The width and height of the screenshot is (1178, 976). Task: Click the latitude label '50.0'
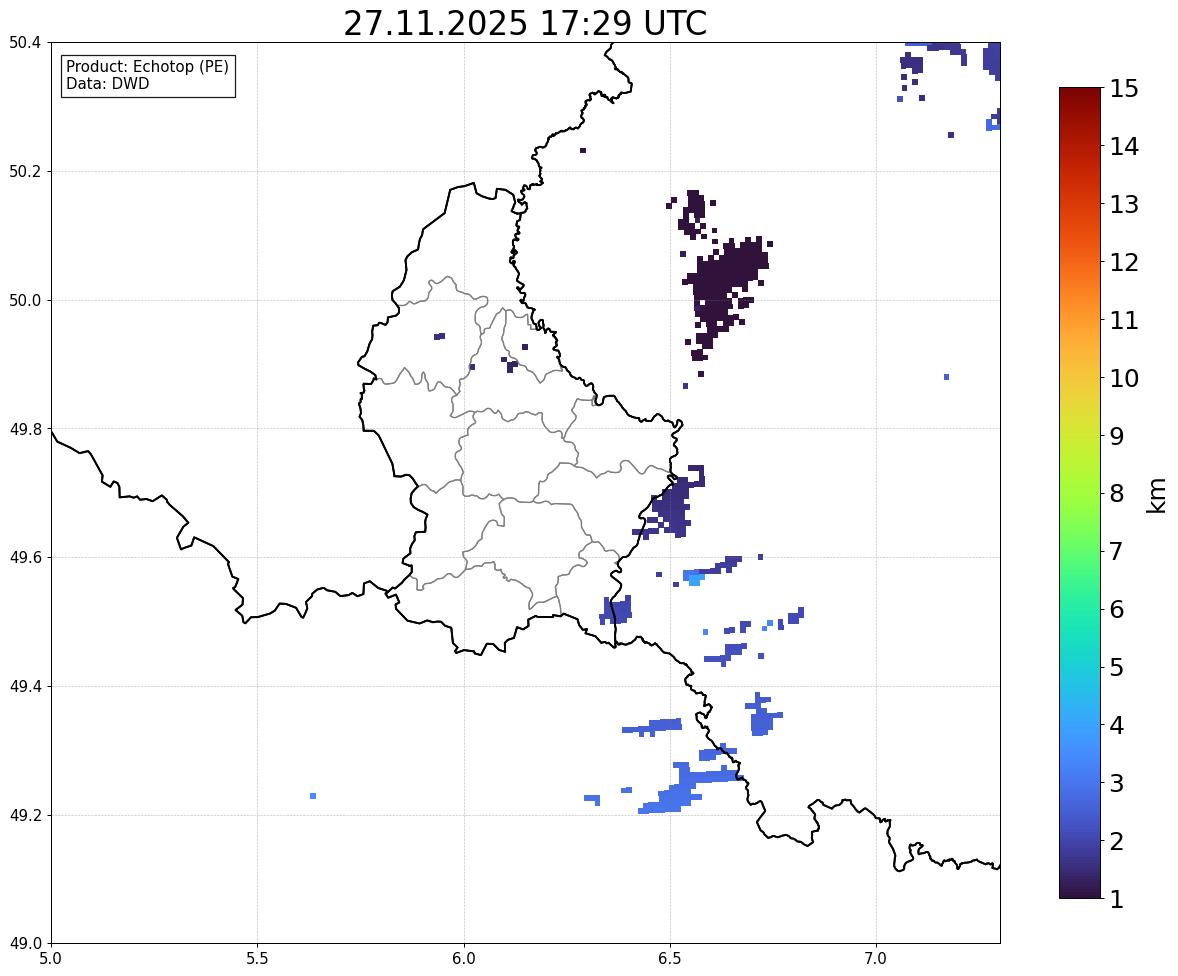(x=25, y=301)
